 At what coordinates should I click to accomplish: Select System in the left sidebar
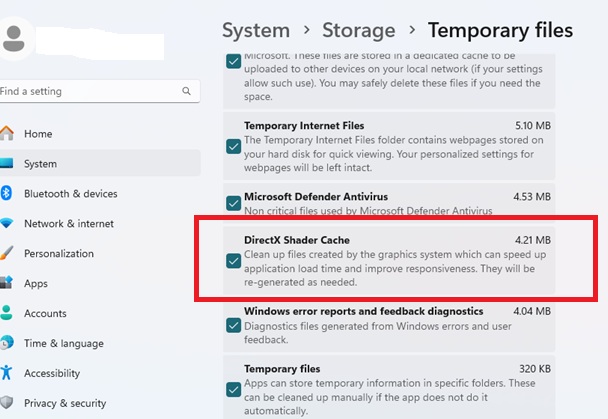[40, 163]
